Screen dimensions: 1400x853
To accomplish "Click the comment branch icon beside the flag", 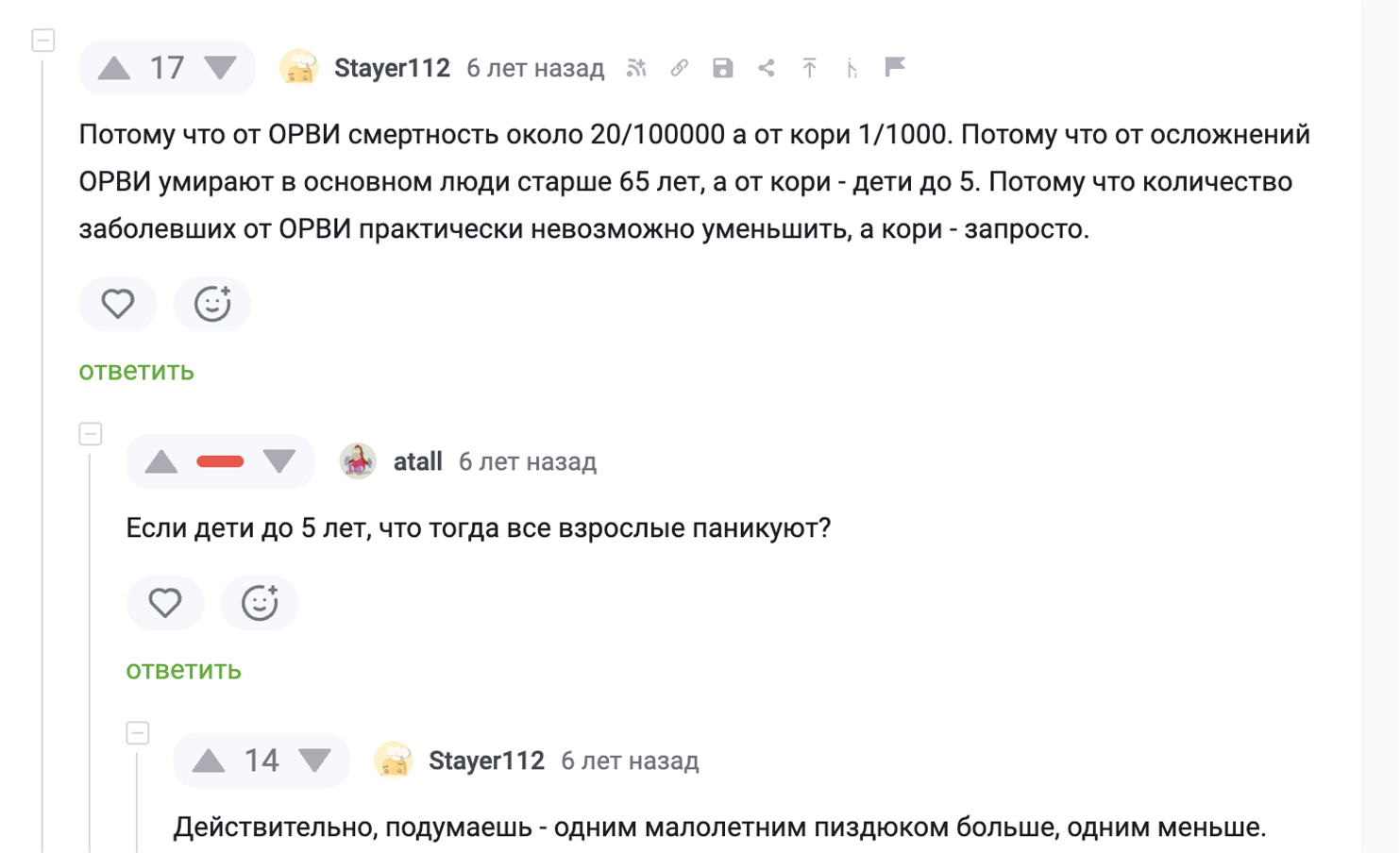I will pyautogui.click(x=852, y=68).
